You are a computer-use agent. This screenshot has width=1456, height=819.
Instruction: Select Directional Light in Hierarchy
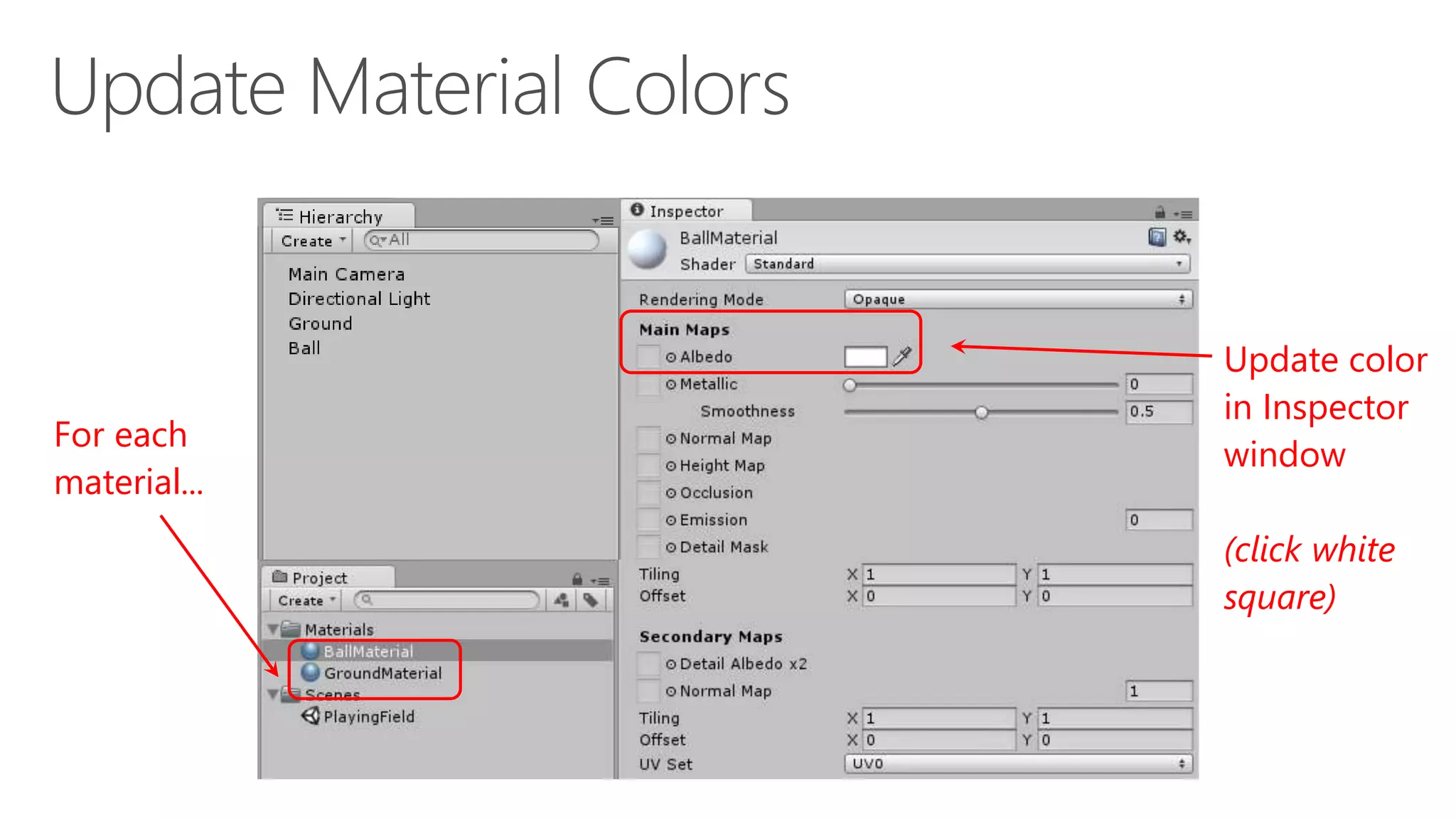pyautogui.click(x=359, y=299)
